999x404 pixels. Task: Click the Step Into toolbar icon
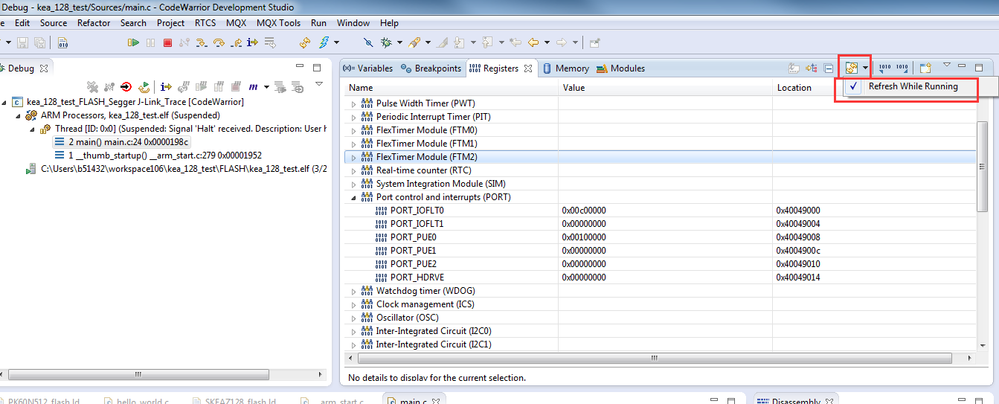pyautogui.click(x=202, y=43)
